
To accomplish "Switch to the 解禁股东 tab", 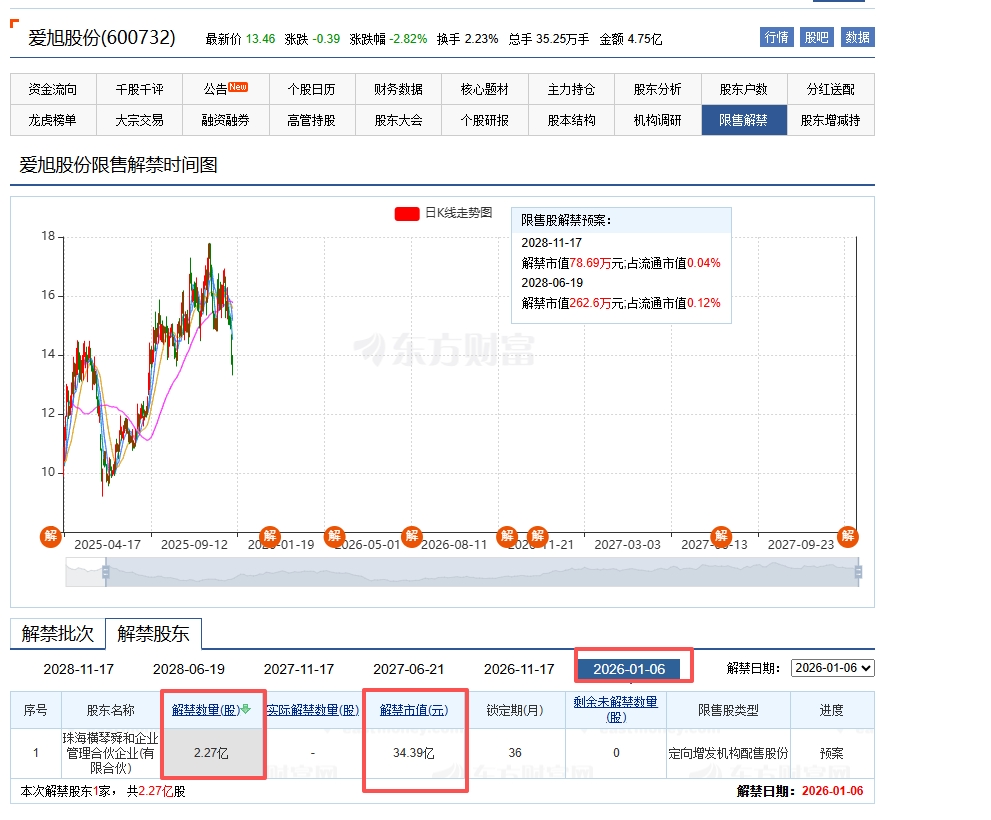I will (x=154, y=633).
